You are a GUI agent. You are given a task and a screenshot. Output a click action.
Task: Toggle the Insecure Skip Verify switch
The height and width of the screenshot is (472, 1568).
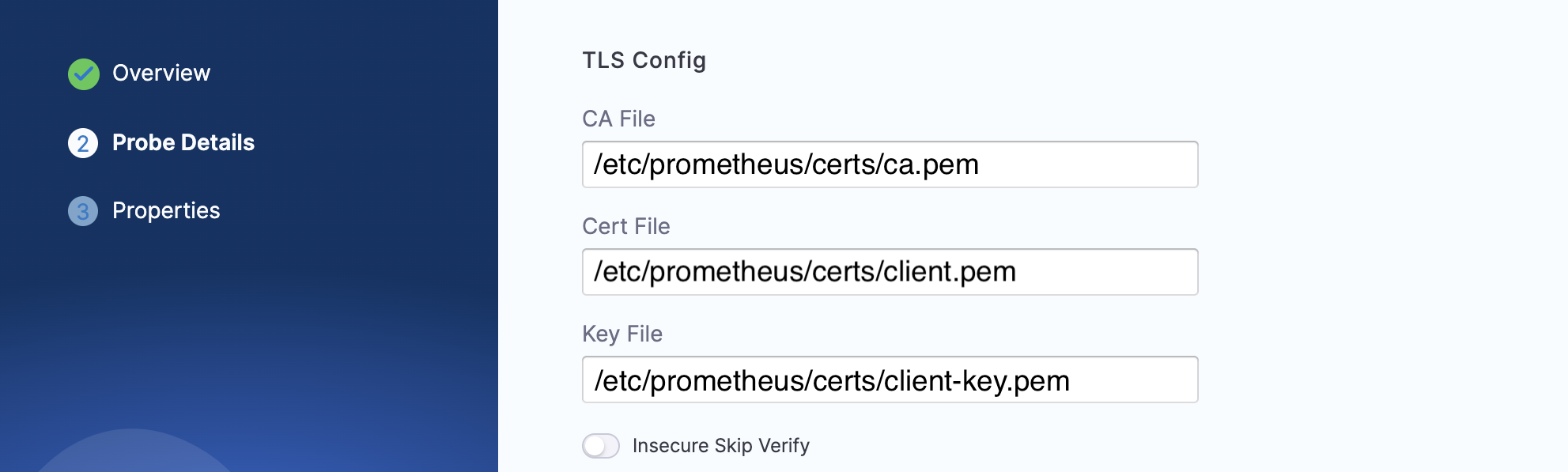(x=601, y=446)
